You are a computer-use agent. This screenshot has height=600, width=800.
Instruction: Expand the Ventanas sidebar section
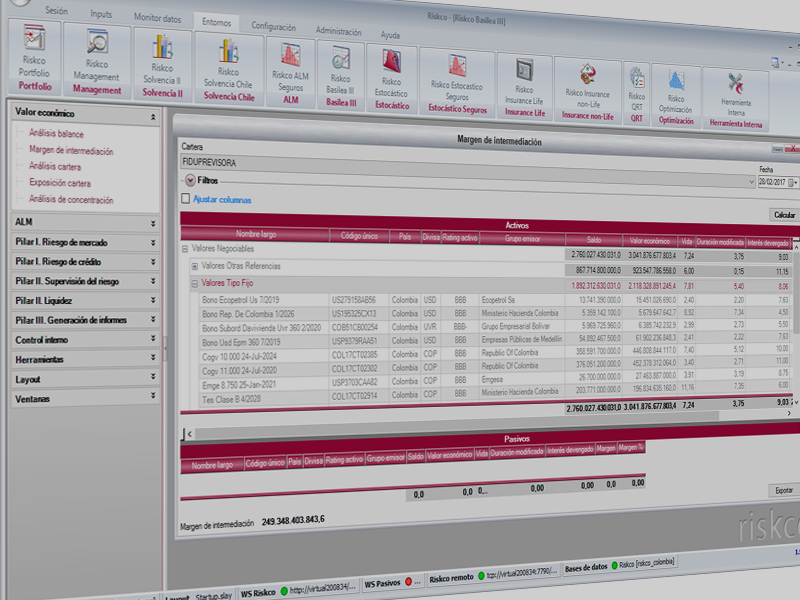(153, 395)
